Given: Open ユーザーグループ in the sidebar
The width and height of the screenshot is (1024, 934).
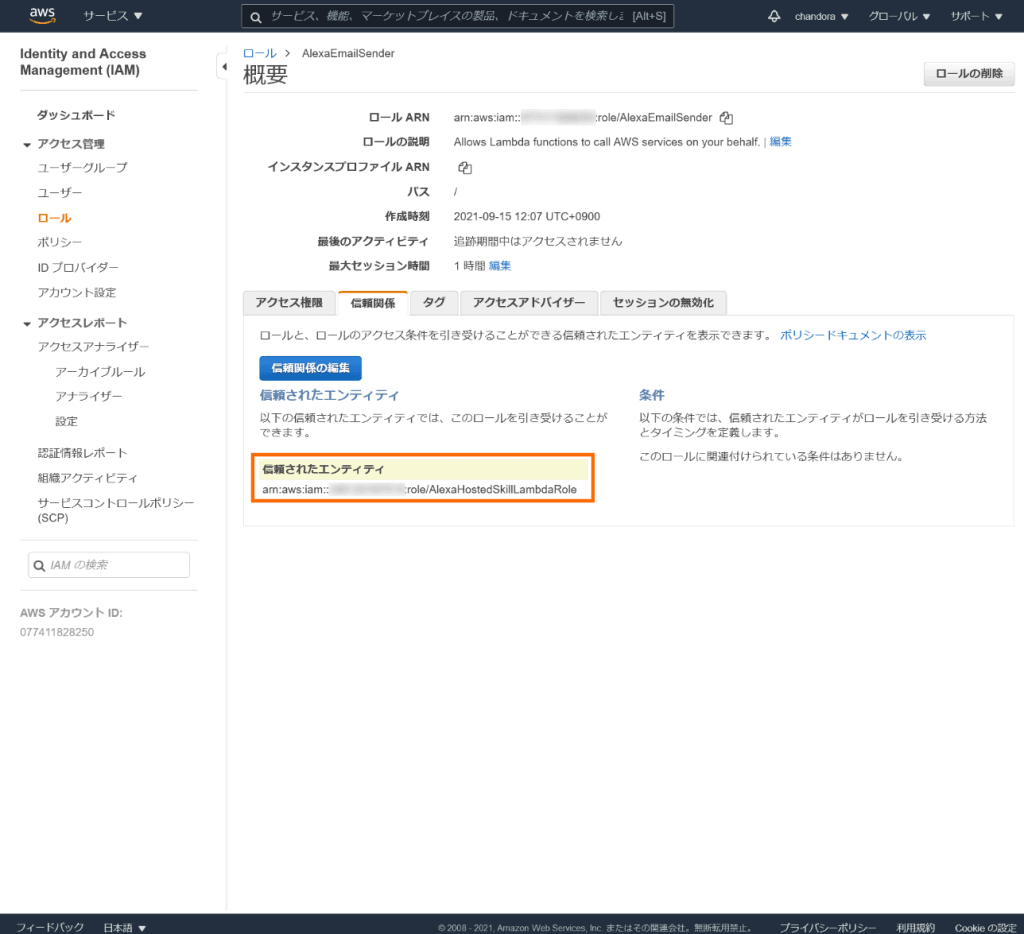Looking at the screenshot, I should point(82,168).
